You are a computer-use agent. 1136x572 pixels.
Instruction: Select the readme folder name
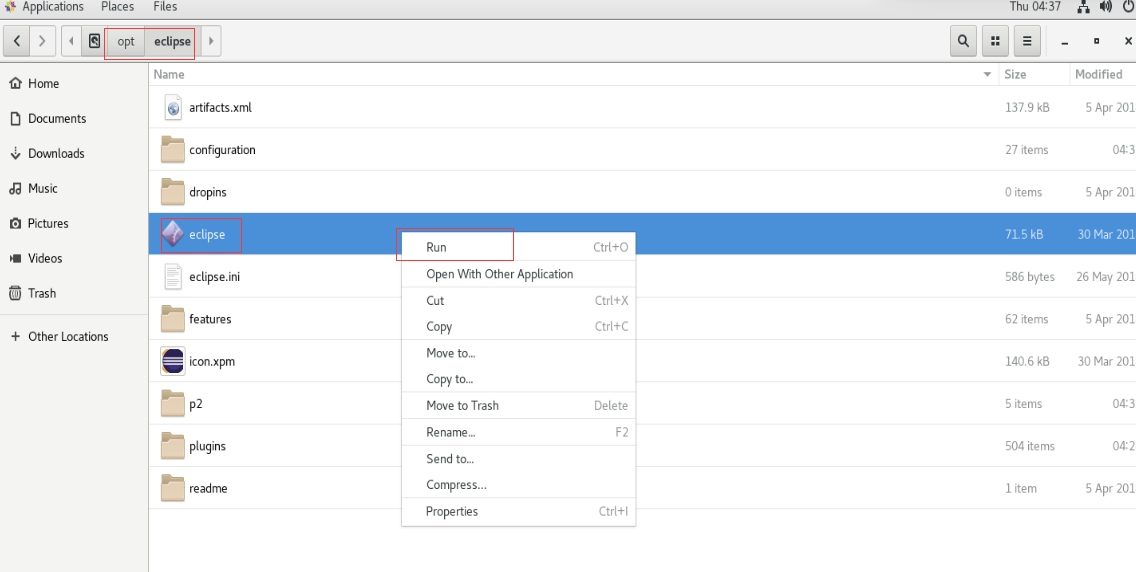[x=208, y=488]
